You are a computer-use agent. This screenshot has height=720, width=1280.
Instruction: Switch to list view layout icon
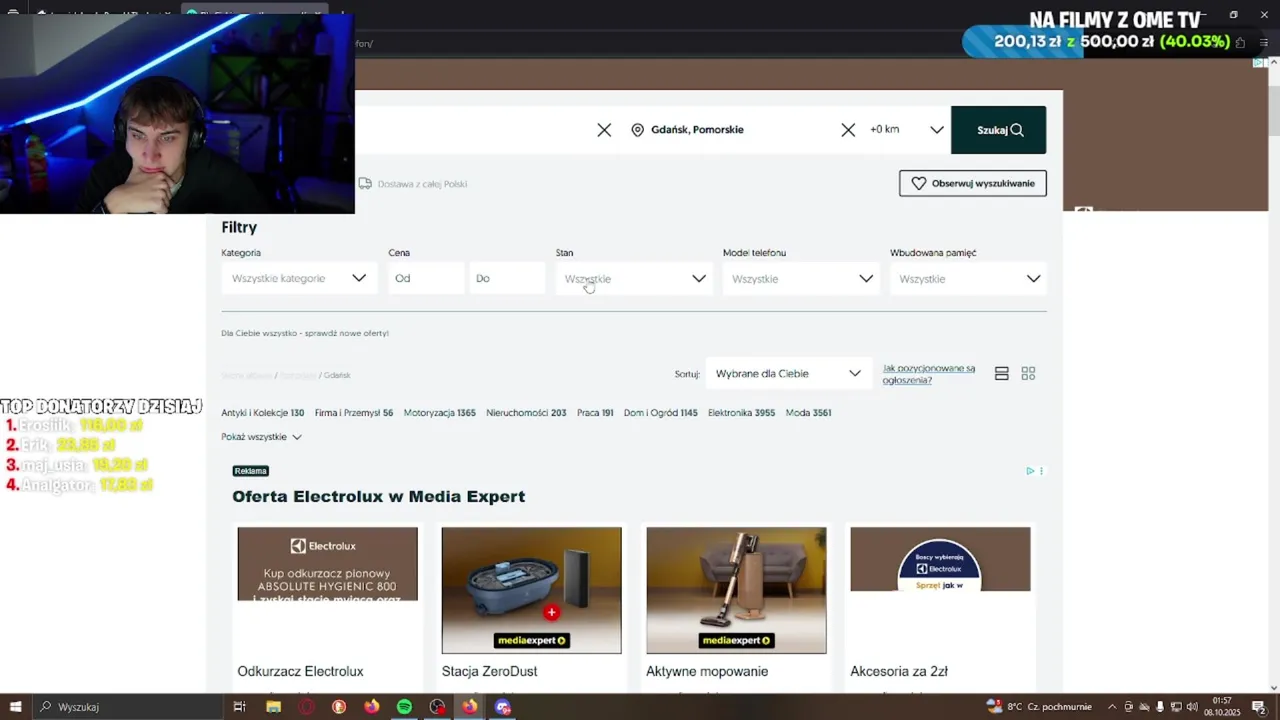point(1001,374)
